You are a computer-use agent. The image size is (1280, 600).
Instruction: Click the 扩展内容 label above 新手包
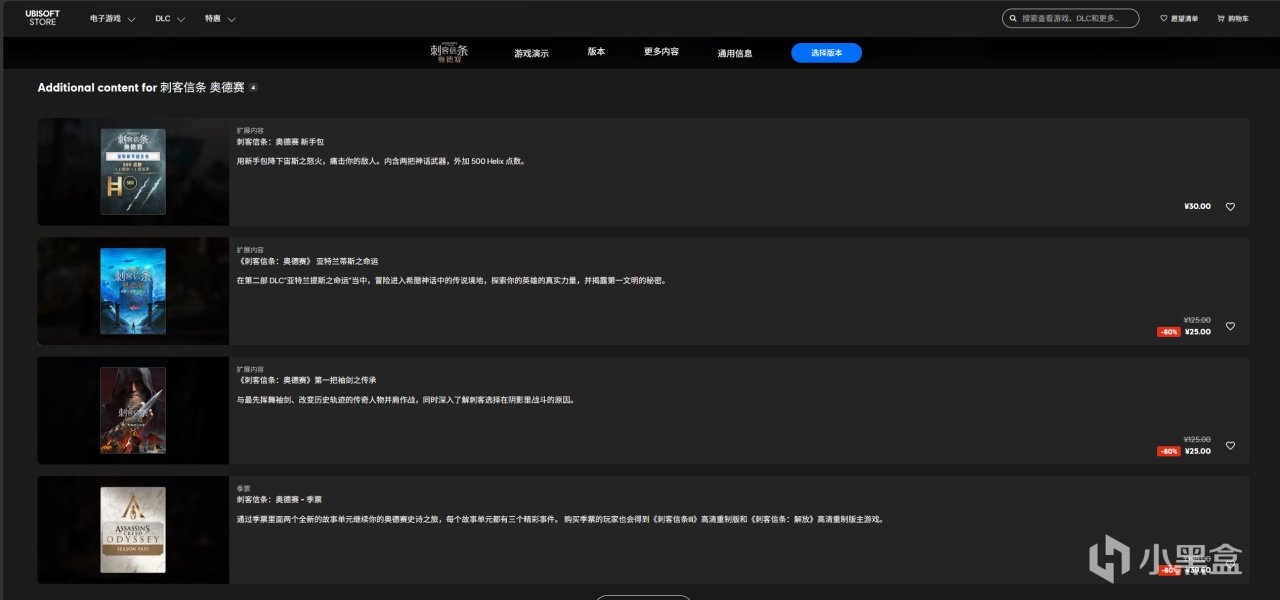pyautogui.click(x=250, y=131)
